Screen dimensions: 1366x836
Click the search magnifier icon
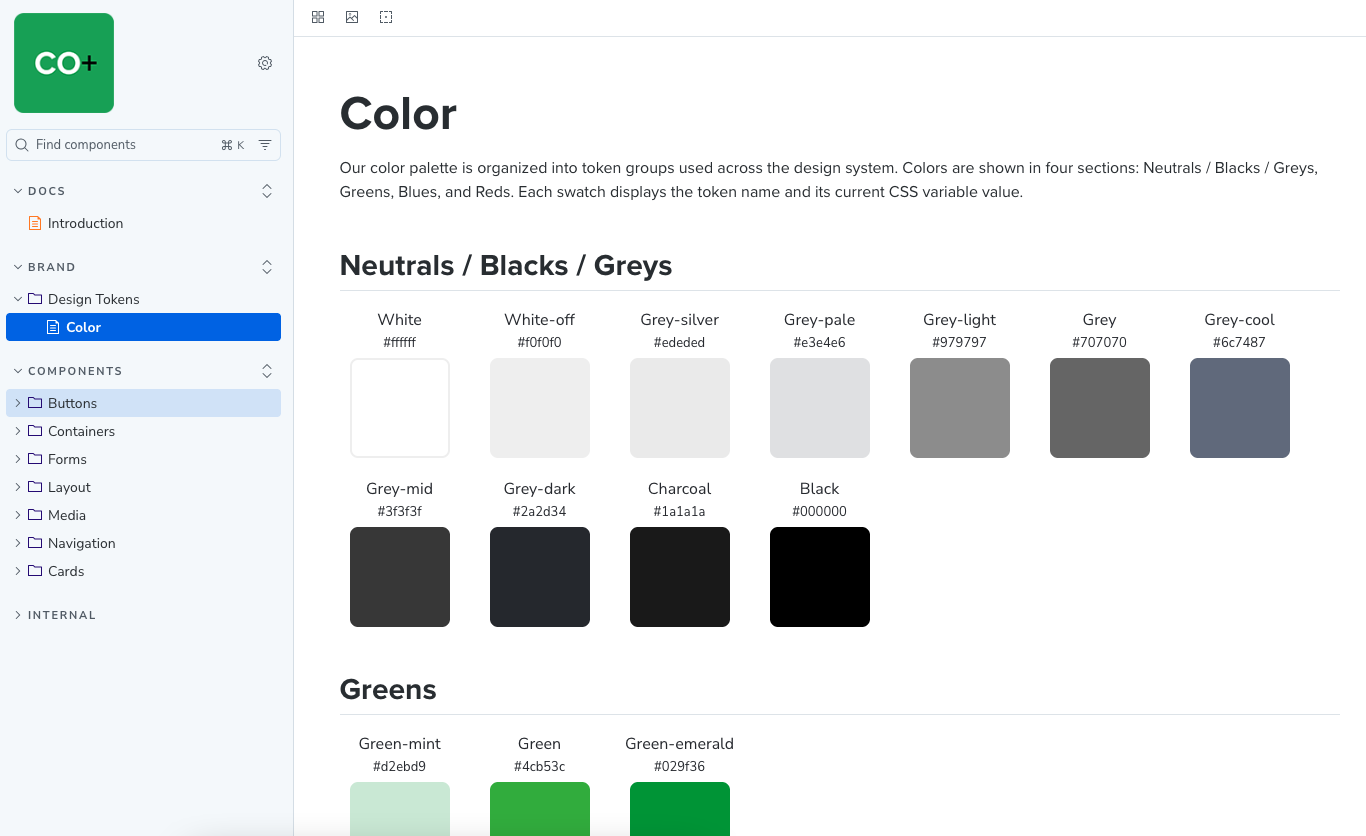pos(22,145)
